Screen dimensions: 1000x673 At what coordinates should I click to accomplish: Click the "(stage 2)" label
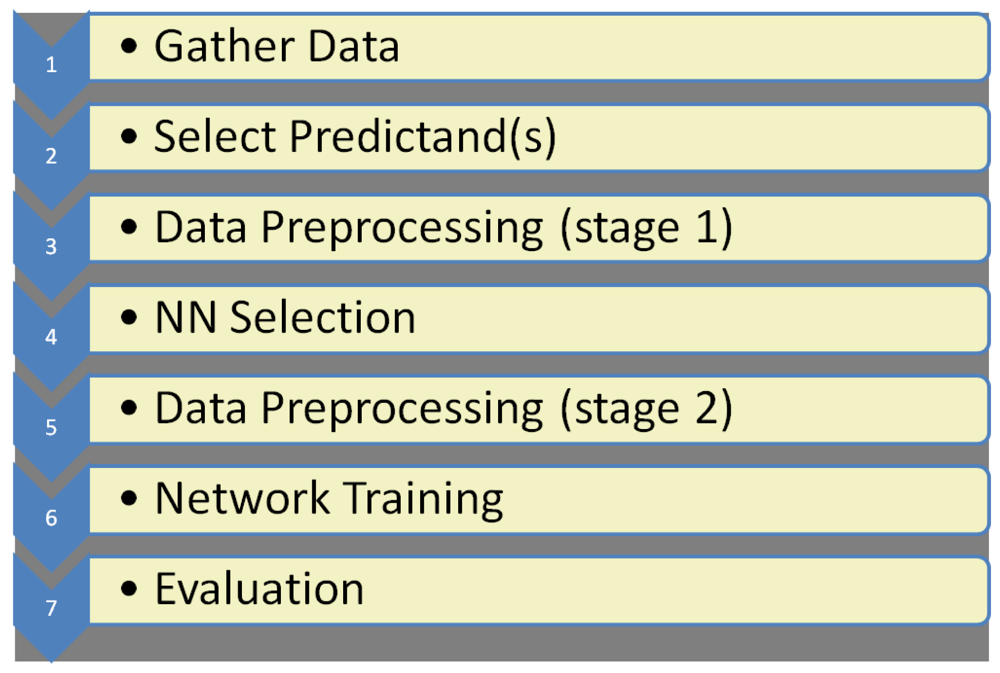pyautogui.click(x=646, y=410)
